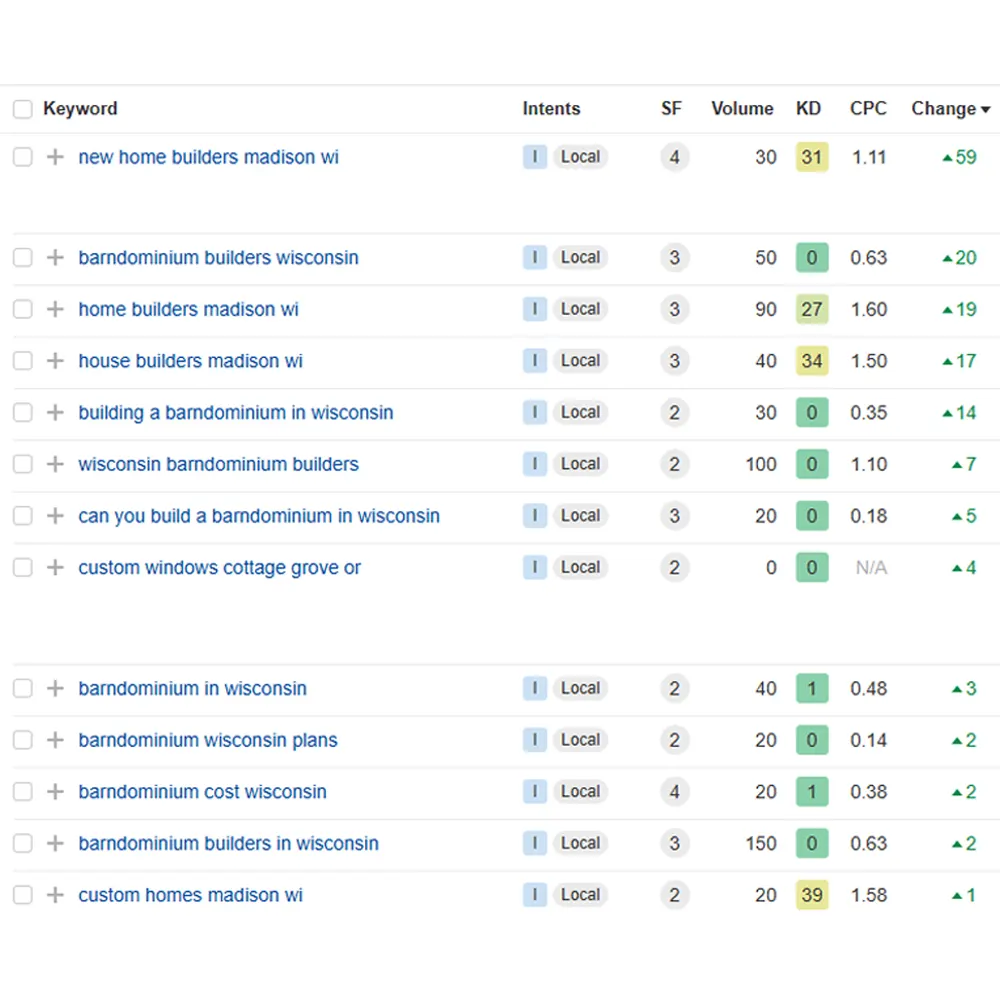
Task: Sort the table by the KD column
Action: click(808, 109)
